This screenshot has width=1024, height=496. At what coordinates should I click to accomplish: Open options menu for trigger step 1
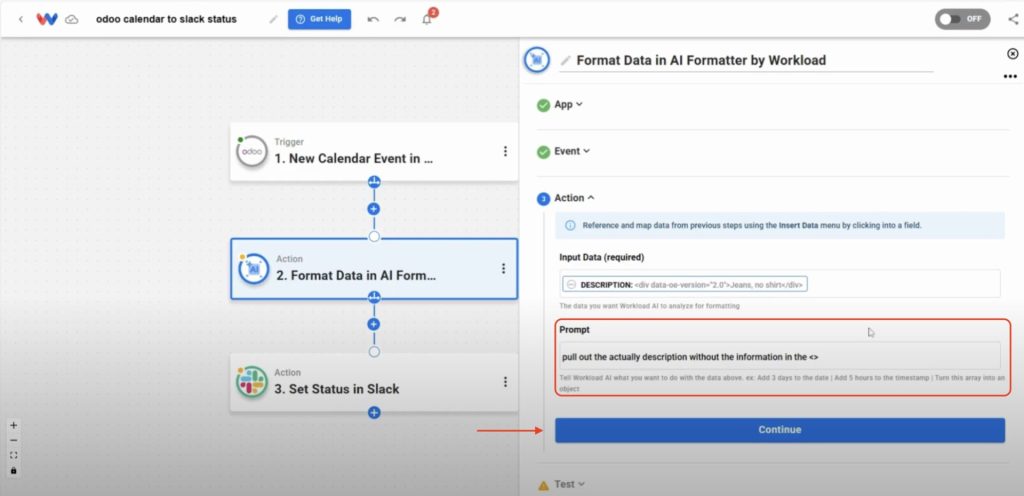505,151
